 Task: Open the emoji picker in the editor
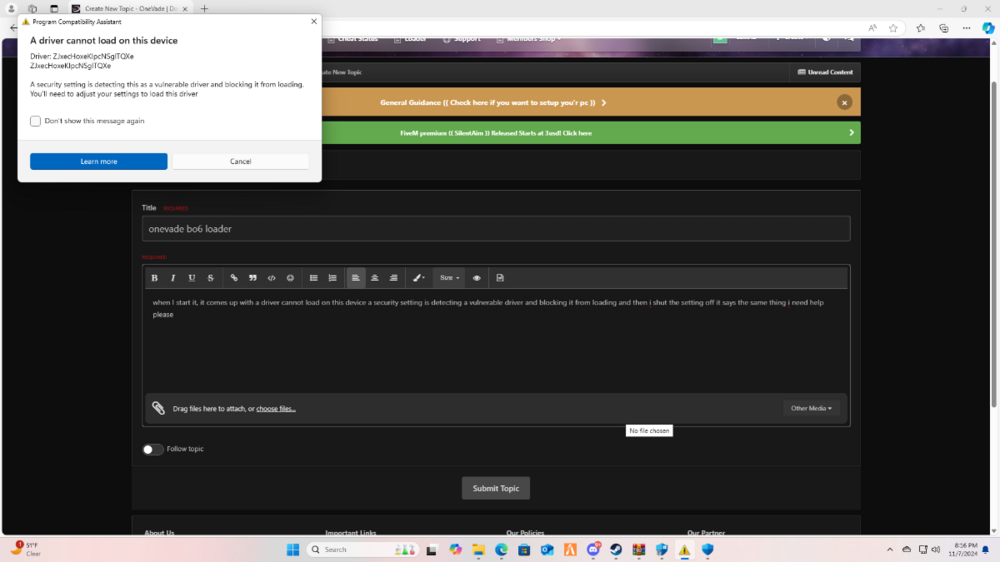(290, 278)
